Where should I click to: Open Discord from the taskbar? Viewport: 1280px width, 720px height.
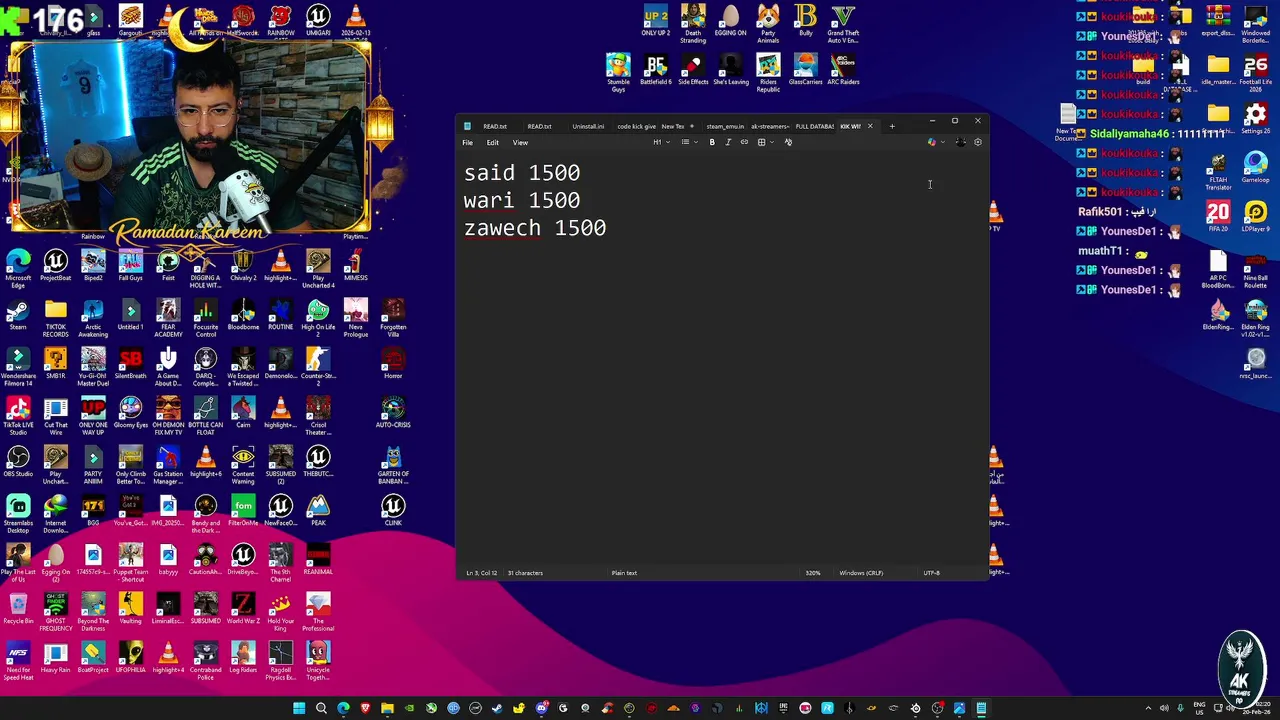pos(541,708)
